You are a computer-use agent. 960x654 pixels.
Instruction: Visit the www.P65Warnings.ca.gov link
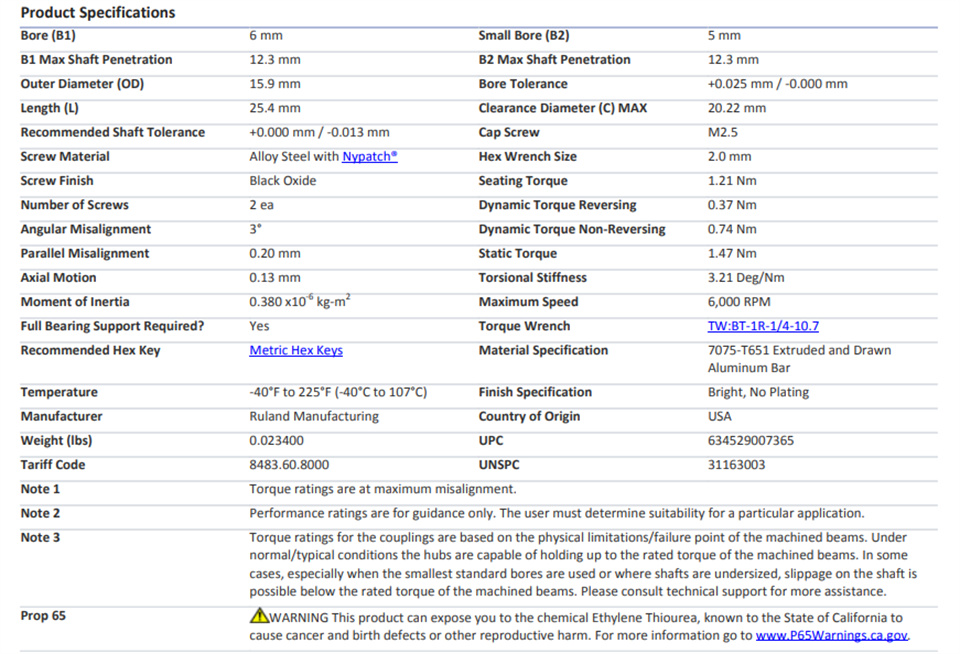click(831, 636)
